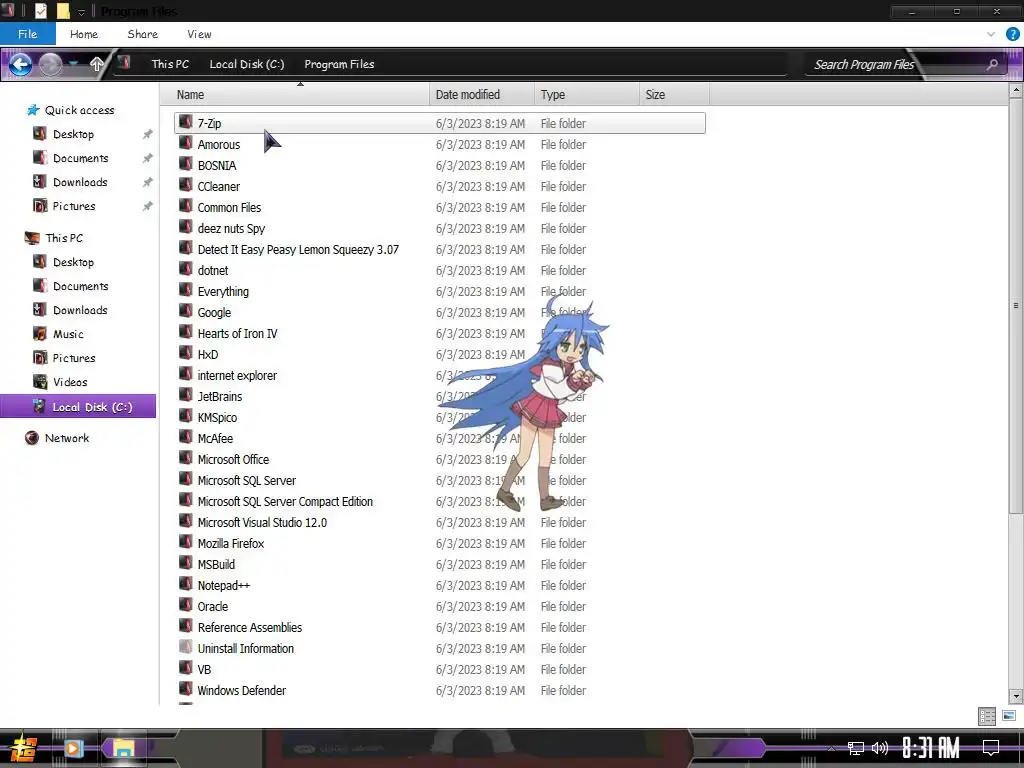Open Documents under Quick access
The image size is (1024, 768).
coord(80,158)
